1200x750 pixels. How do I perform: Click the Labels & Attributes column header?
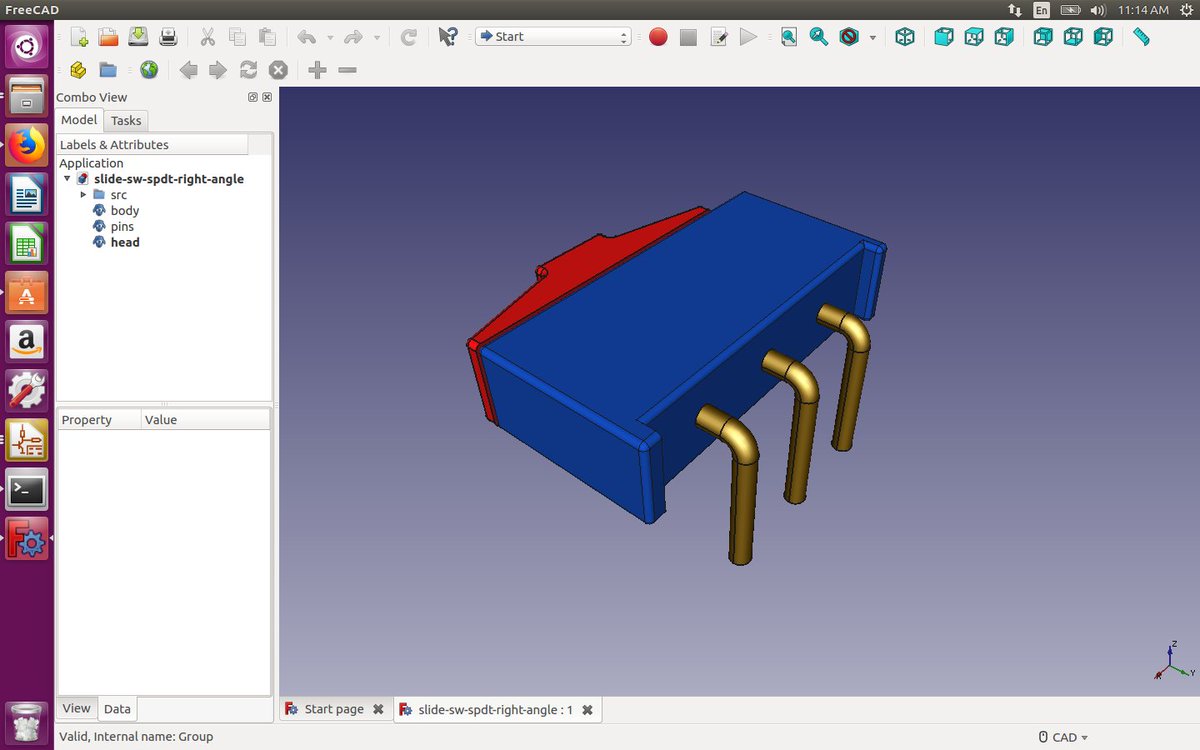(152, 145)
